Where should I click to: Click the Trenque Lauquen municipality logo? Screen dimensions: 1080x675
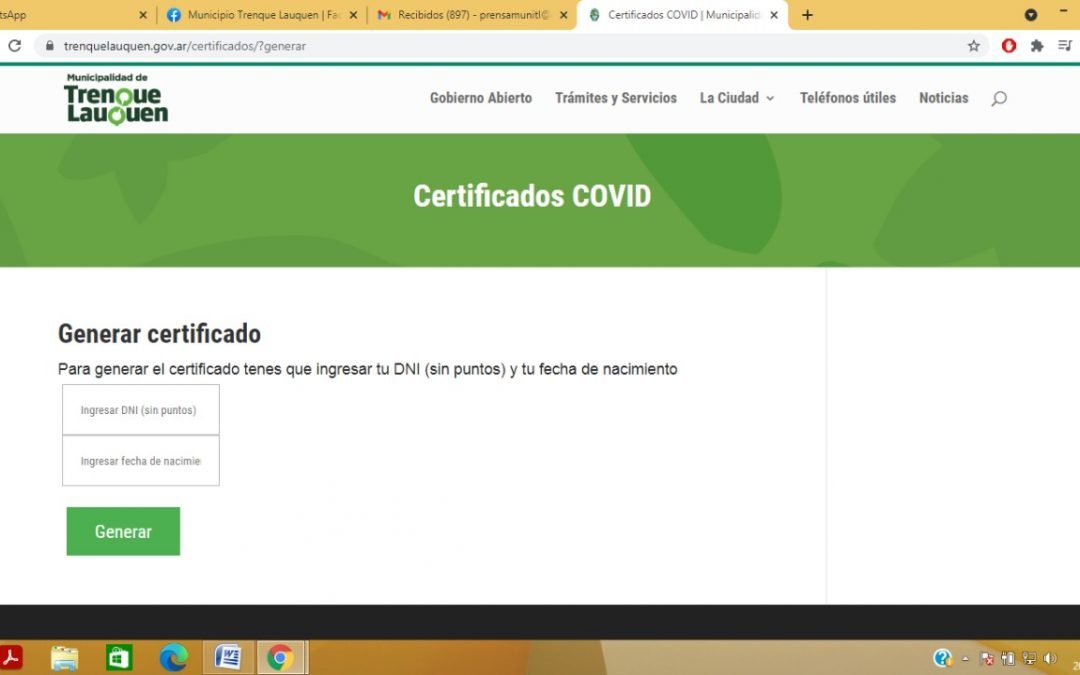[x=115, y=99]
